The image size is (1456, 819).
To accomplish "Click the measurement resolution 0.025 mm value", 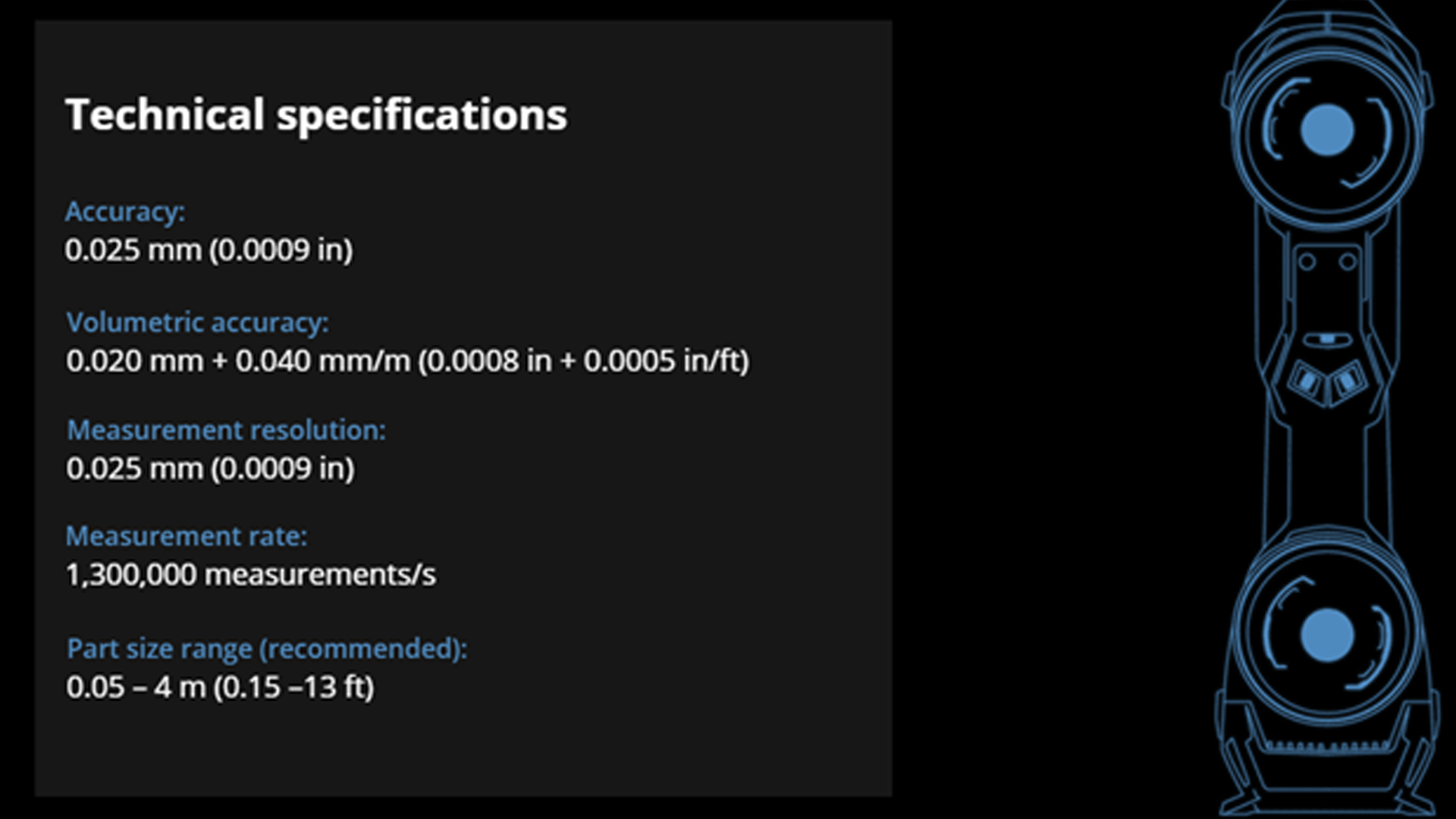I will coord(211,469).
